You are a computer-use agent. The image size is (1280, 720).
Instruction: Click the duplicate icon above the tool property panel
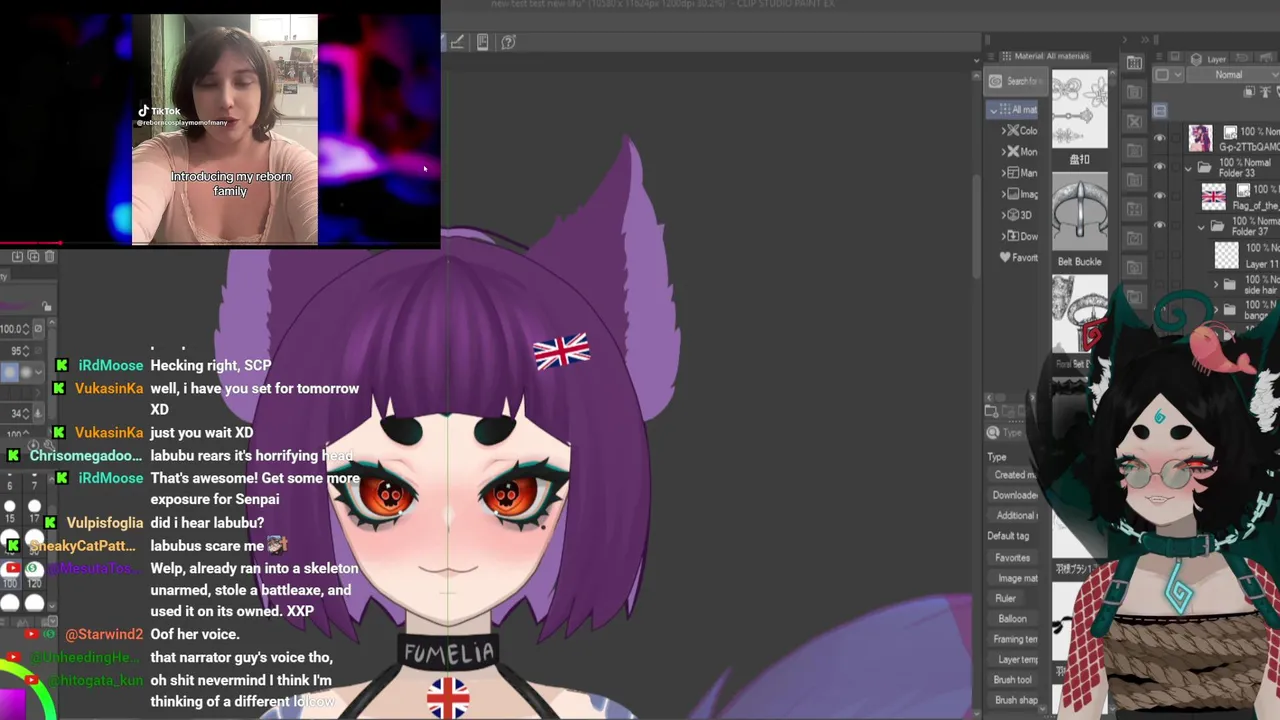coord(33,257)
